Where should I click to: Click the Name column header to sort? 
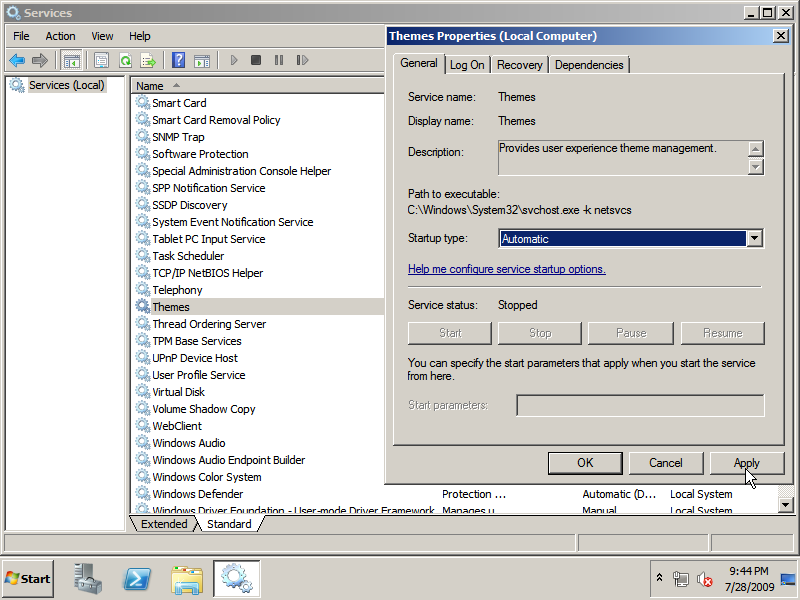click(258, 86)
